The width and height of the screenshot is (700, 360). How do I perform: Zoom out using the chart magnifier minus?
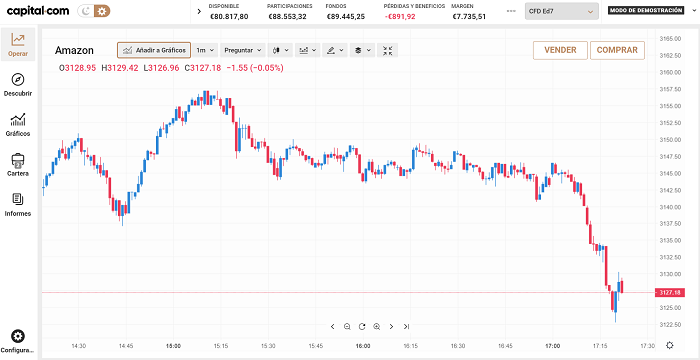pos(347,327)
